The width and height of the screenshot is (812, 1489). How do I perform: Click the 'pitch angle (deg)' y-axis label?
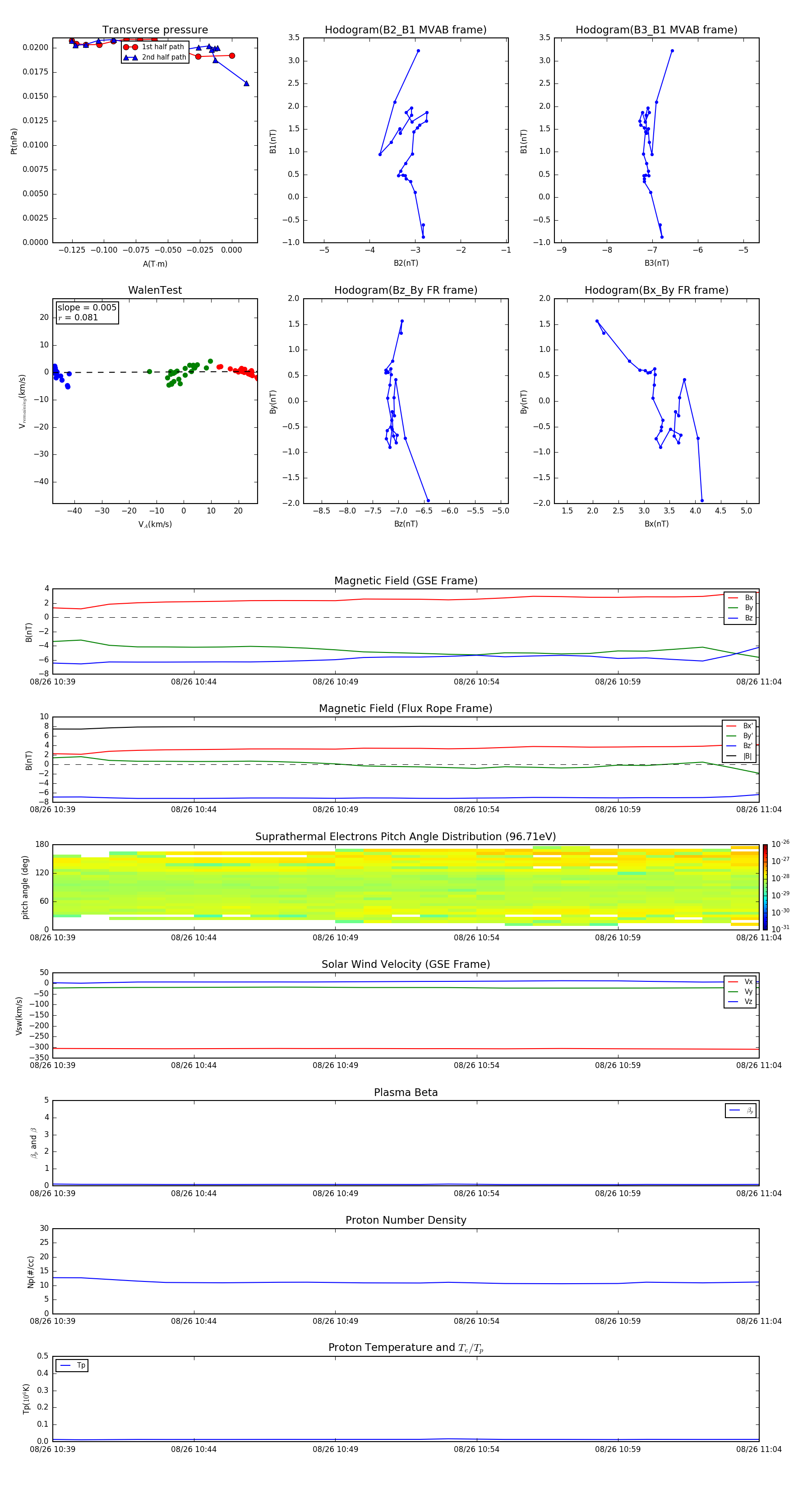coord(25,887)
